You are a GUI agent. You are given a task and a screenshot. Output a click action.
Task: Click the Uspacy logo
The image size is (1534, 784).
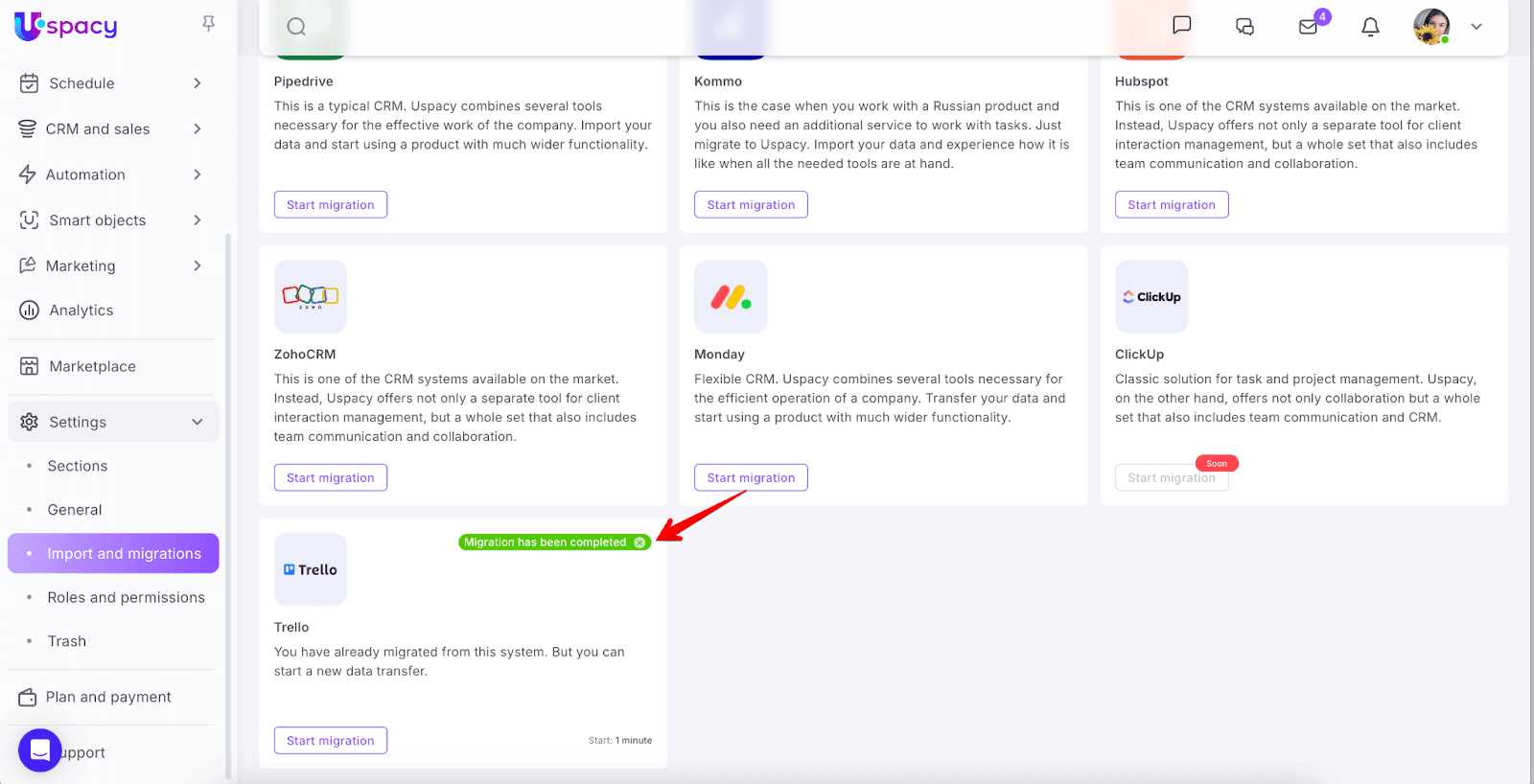point(66,26)
